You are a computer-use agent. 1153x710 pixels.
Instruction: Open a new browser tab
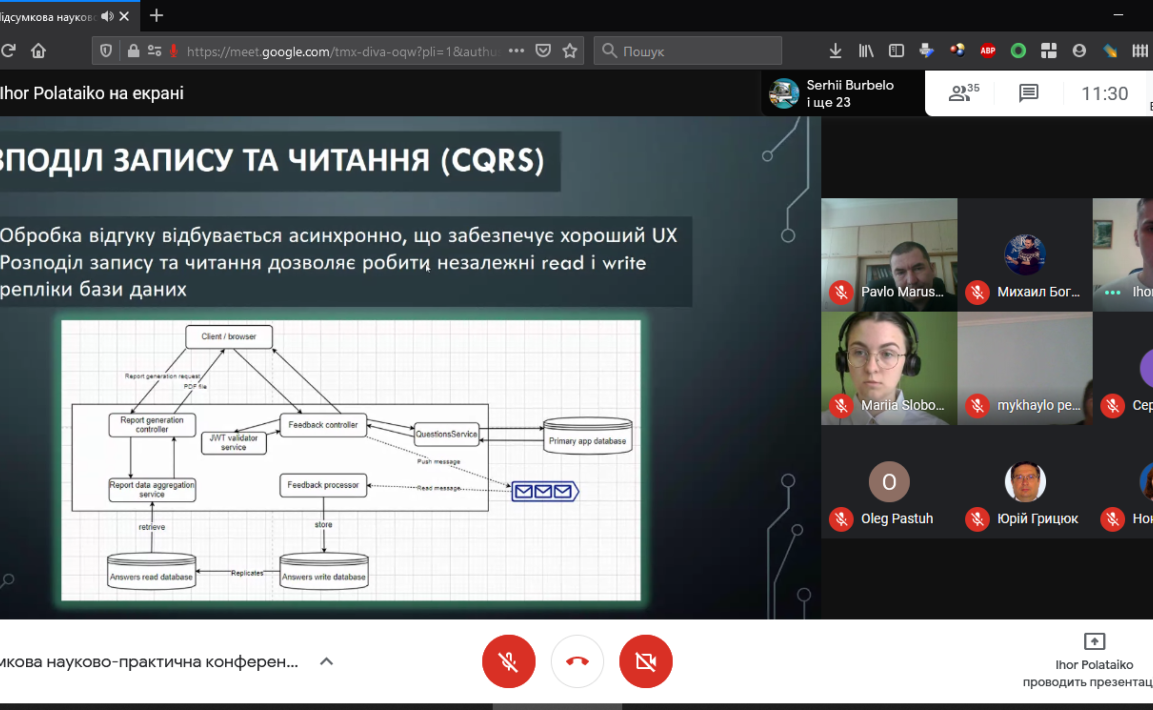point(156,15)
